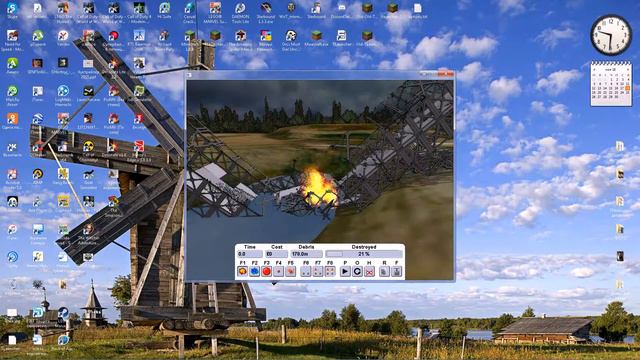Click the analog clock desktop gadget
640x360 pixels.
[x=611, y=35]
